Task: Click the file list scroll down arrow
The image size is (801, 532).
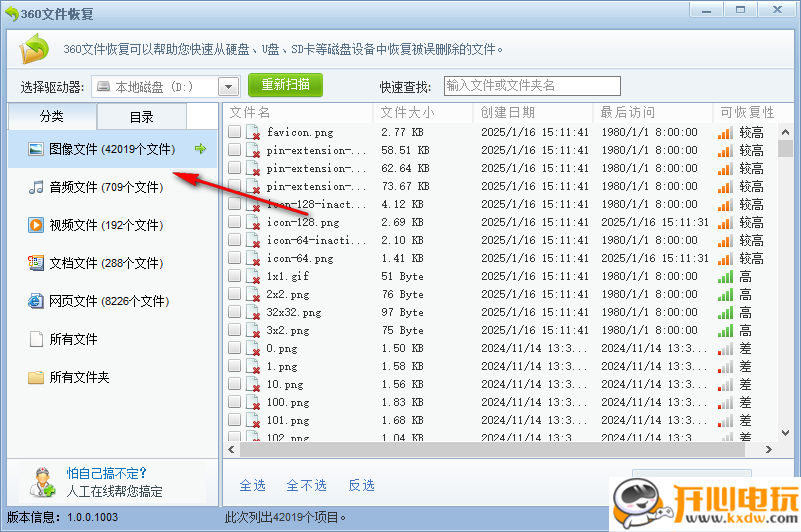Action: coord(785,433)
